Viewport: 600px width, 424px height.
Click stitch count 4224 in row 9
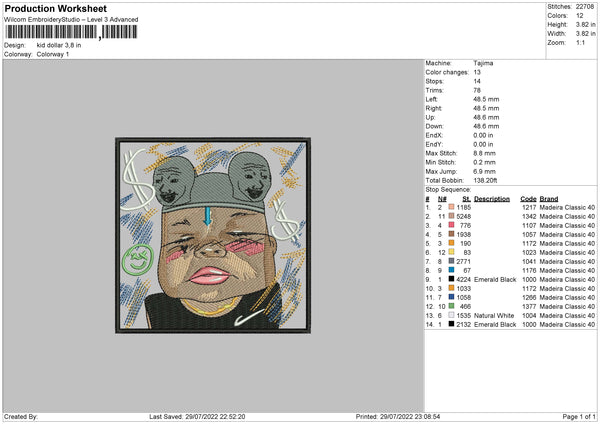pyautogui.click(x=463, y=279)
